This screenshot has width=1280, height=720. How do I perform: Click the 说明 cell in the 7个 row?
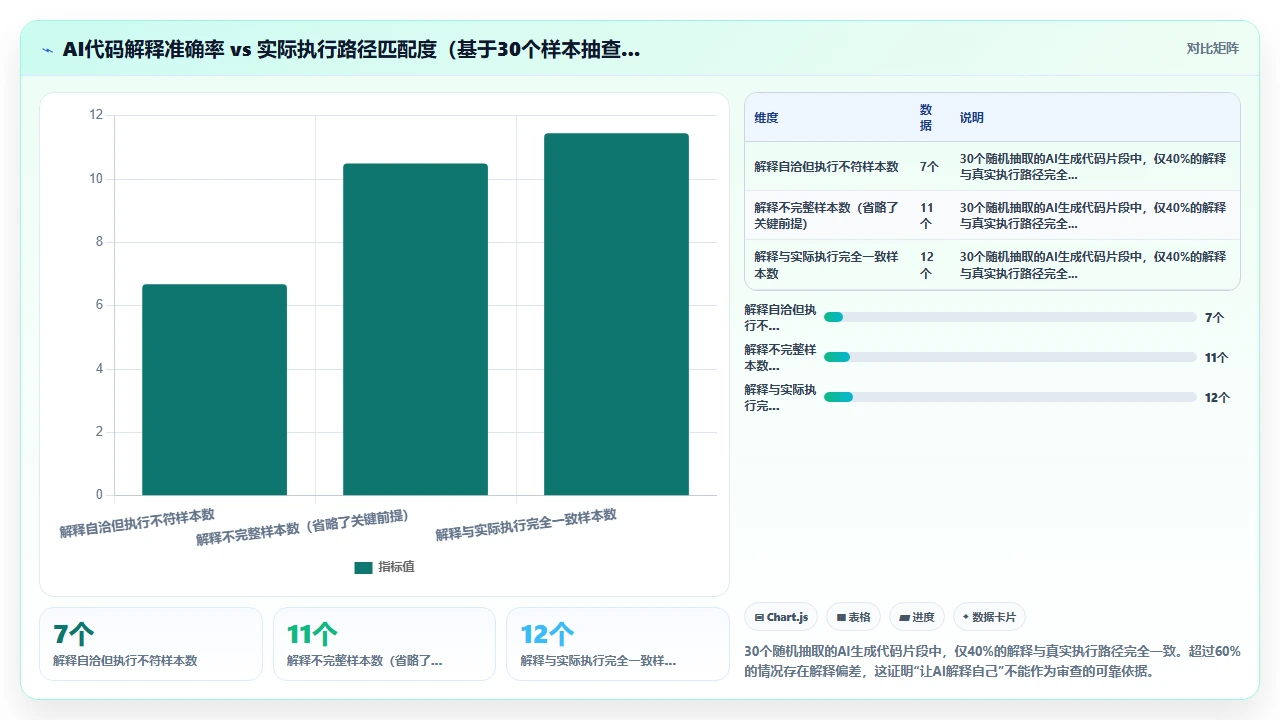pyautogui.click(x=1093, y=167)
